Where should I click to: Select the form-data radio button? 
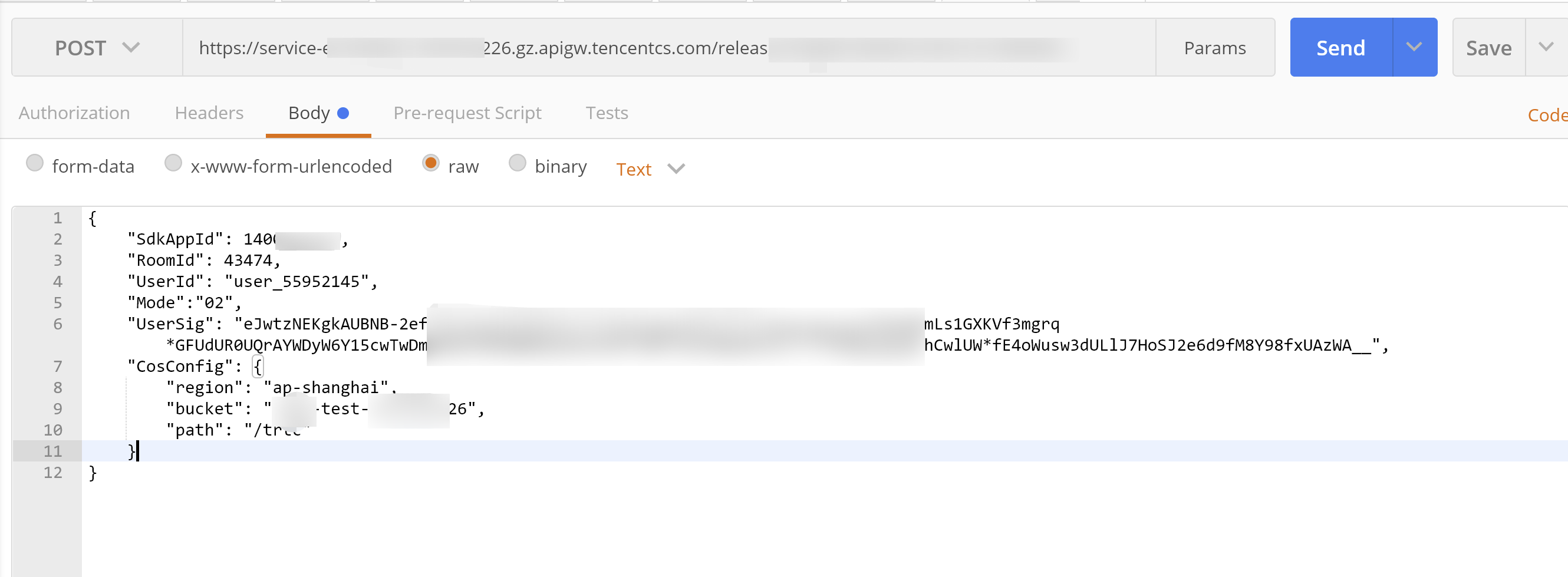[x=35, y=163]
